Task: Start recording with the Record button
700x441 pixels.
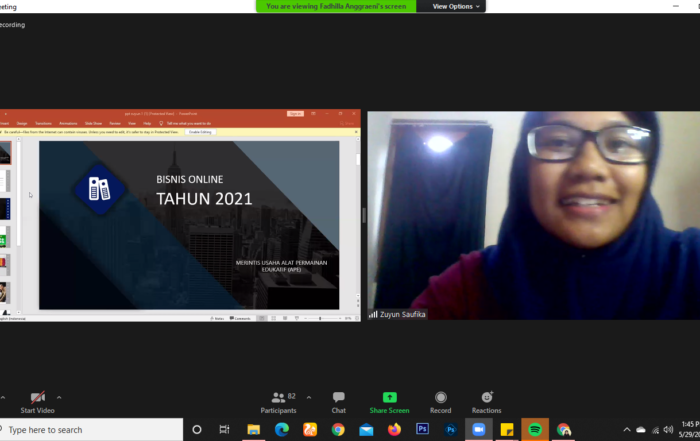Action: [x=440, y=398]
